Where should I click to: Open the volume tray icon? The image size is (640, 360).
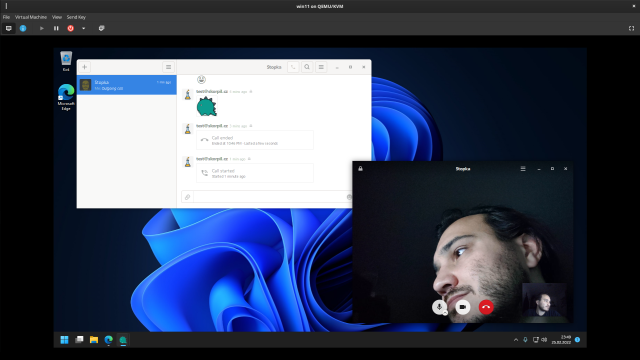click(x=544, y=340)
